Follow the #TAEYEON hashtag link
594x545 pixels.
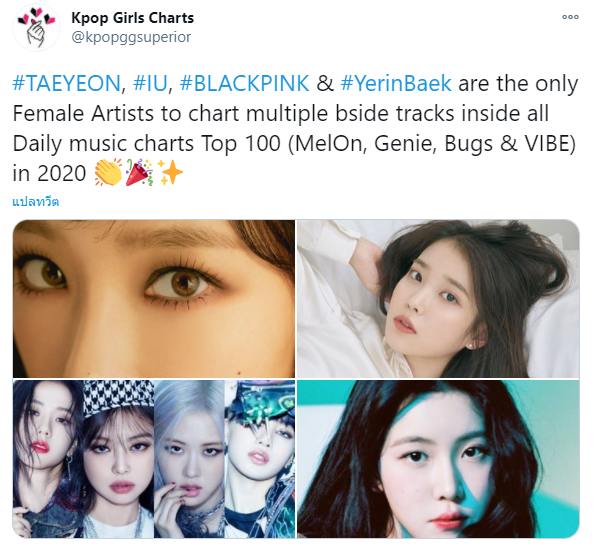[x=66, y=83]
